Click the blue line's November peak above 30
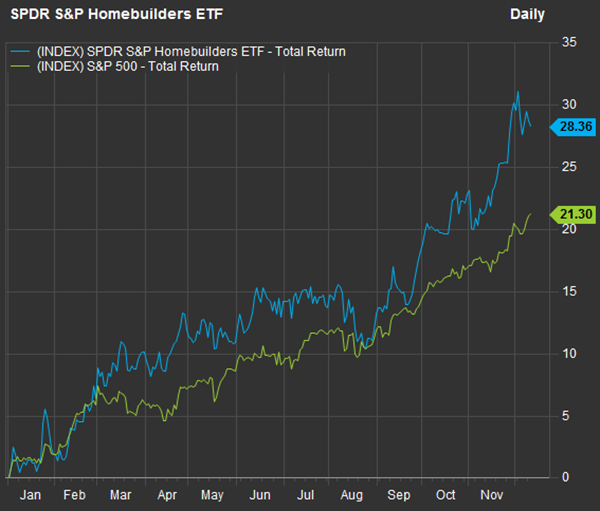Screen dimensions: 600x511 pos(518,92)
